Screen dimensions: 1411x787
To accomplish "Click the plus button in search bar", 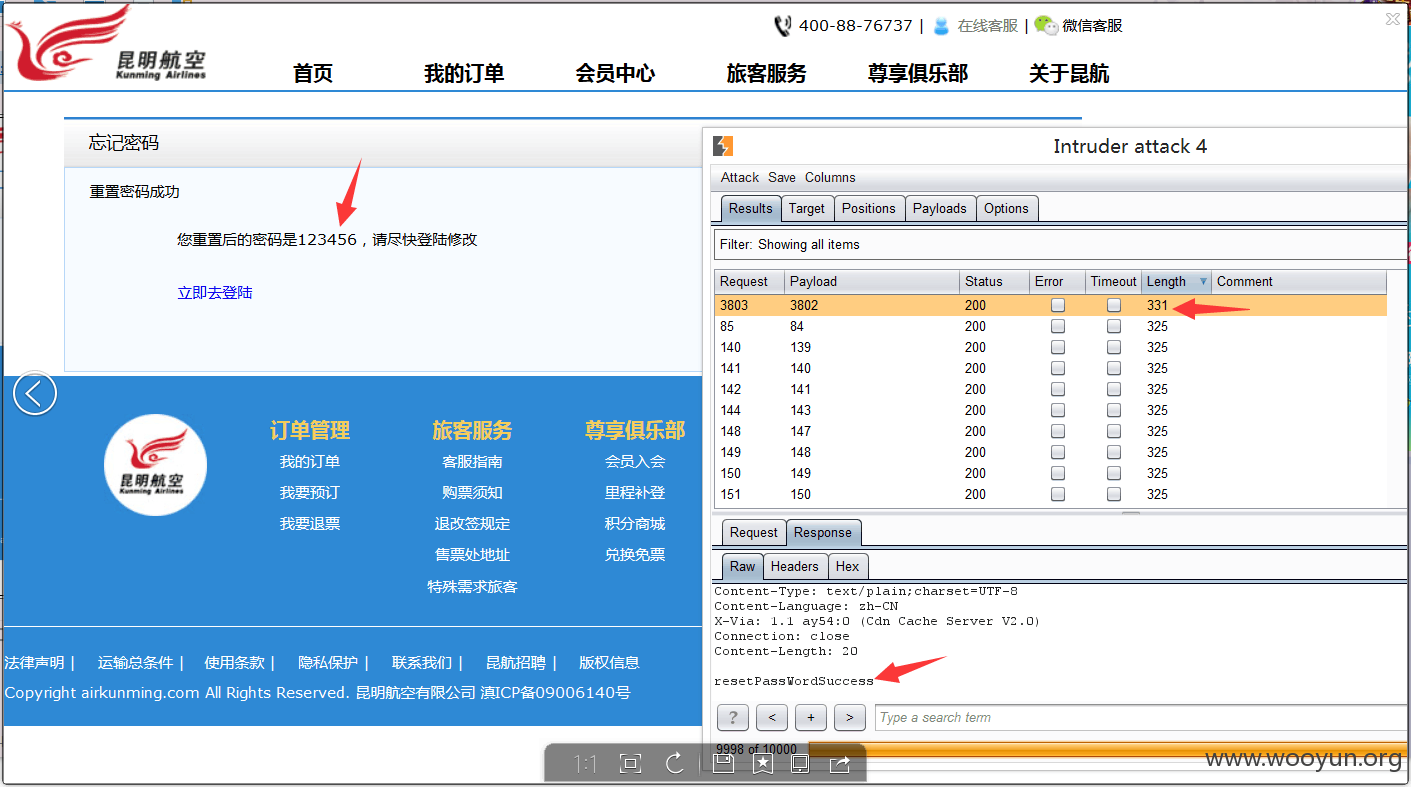I will coord(810,717).
